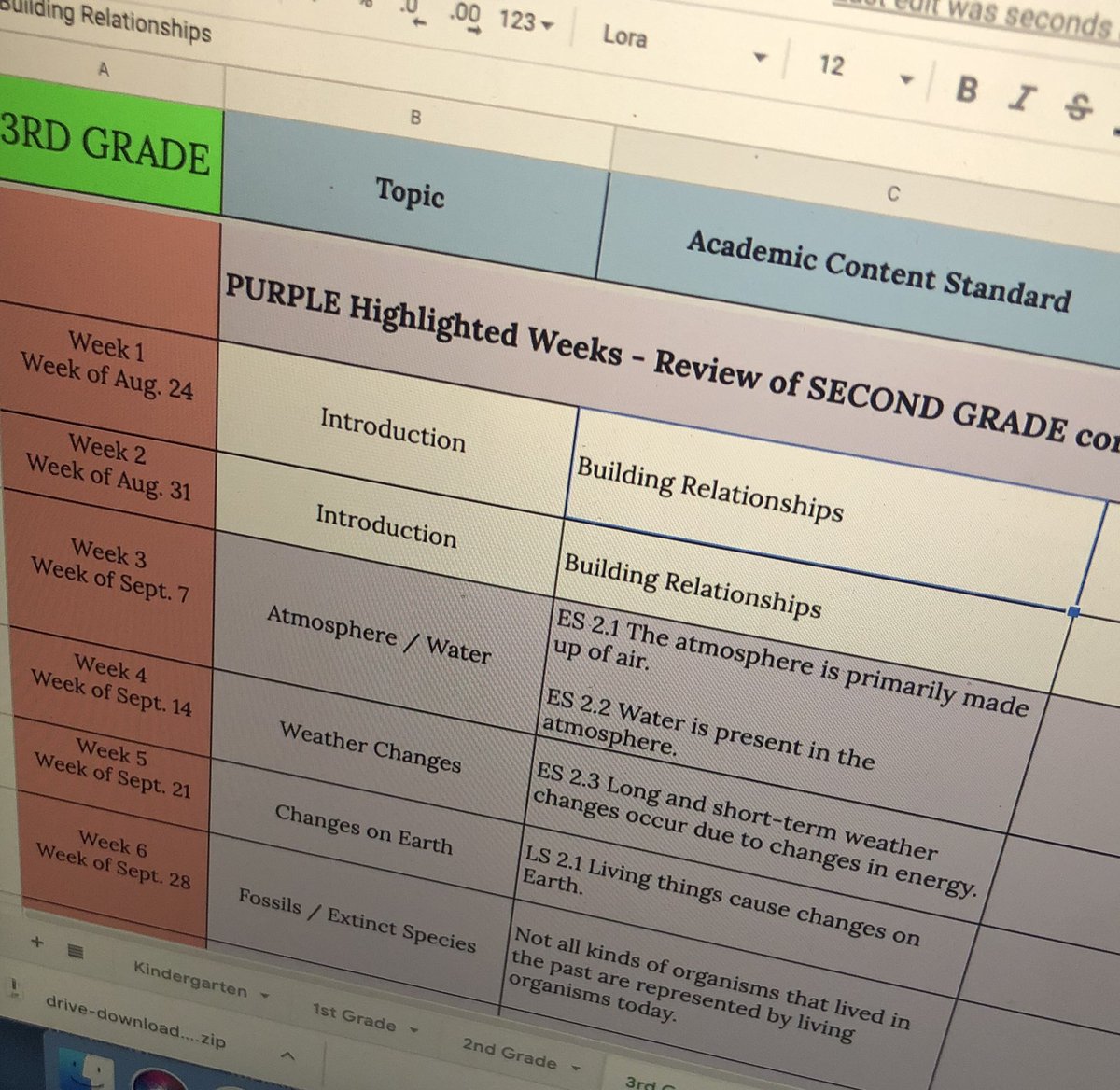Select the Week 3 Sept. 7 cell
The width and height of the screenshot is (1120, 1090).
point(108,568)
